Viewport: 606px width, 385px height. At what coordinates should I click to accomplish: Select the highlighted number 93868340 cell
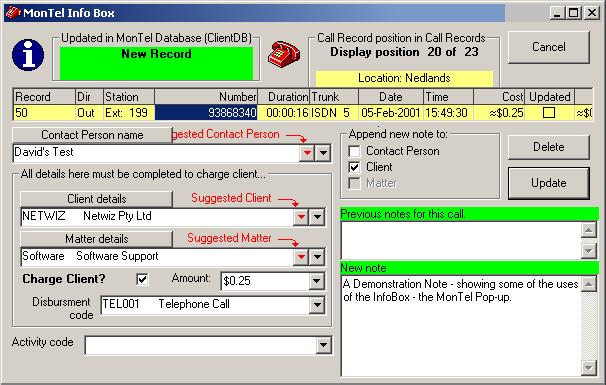206,113
